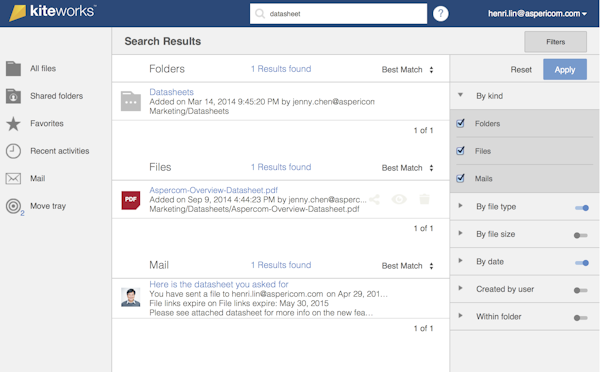
Task: Click the search magnifier icon
Action: click(x=260, y=14)
